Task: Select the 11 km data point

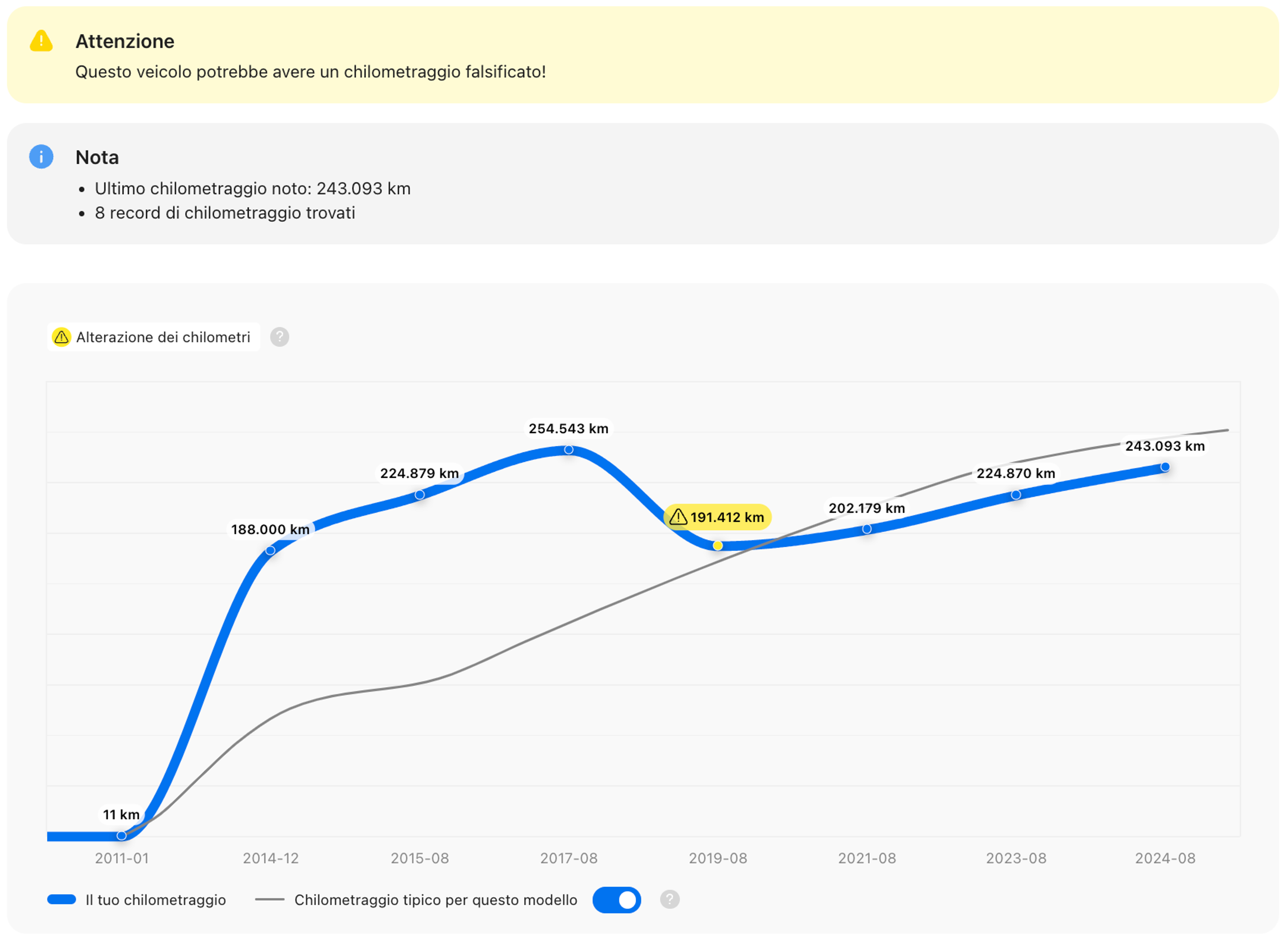Action: [x=121, y=836]
